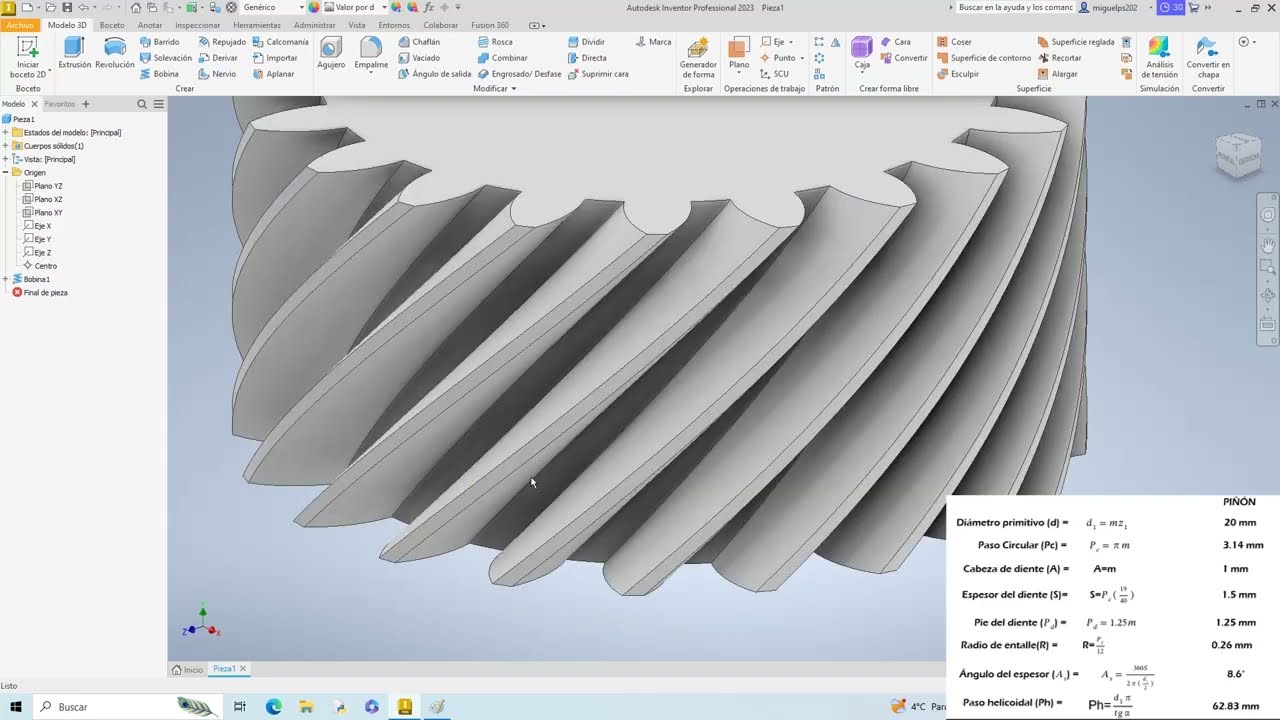1280x720 pixels.
Task: Search the model browser
Action: coord(142,104)
